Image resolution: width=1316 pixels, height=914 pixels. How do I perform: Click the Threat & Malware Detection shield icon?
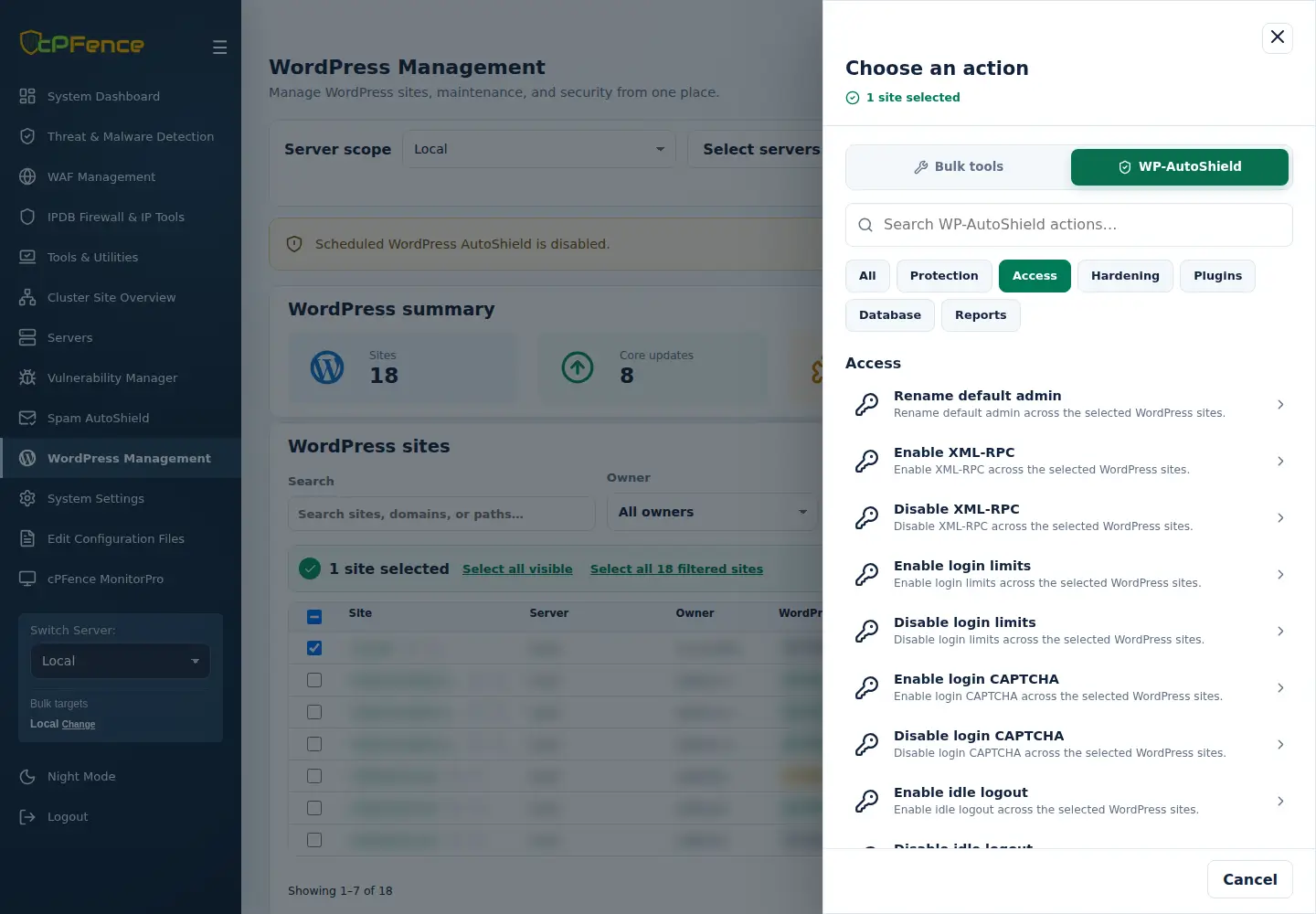coord(27,136)
